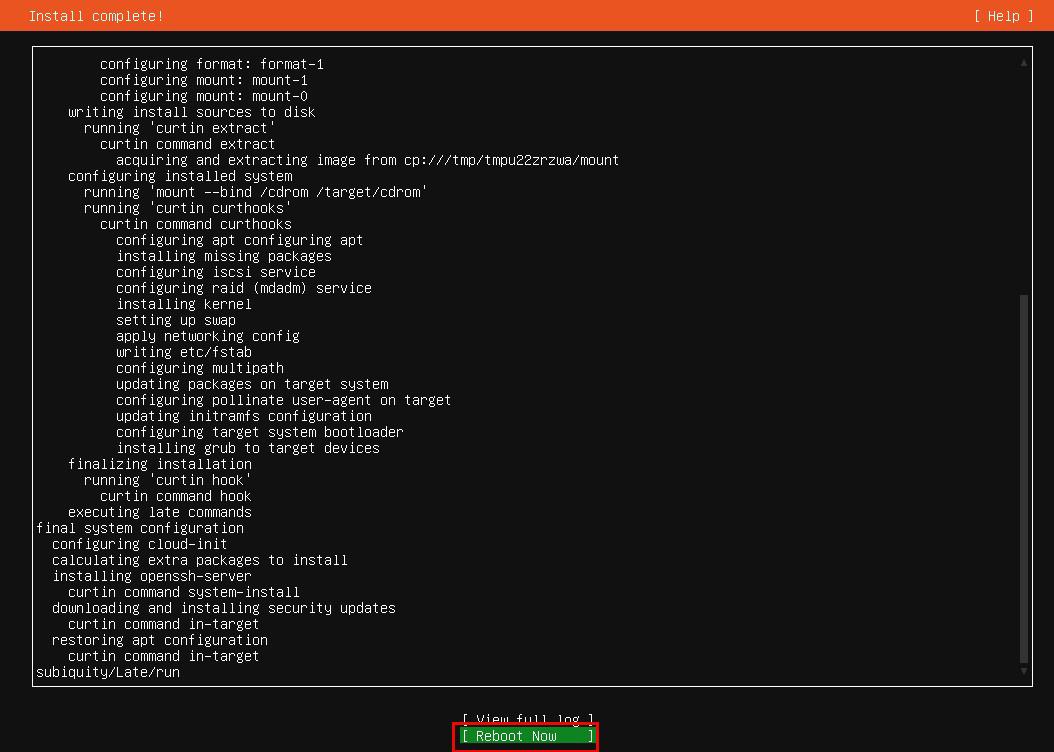The image size is (1054, 752).
Task: Select log line 'configuring mount: mount-1'
Action: tap(204, 80)
